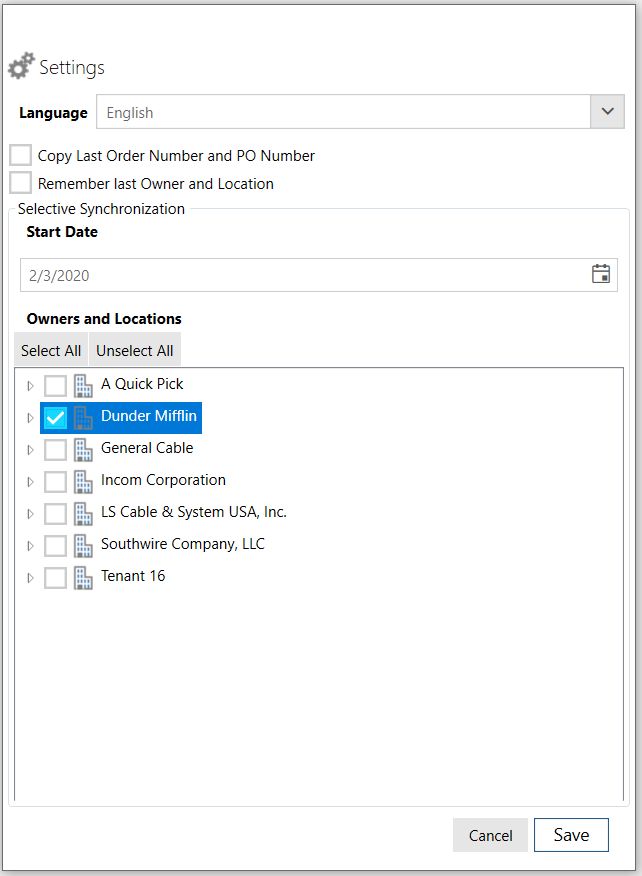
Task: Click the Select All button
Action: coord(51,350)
